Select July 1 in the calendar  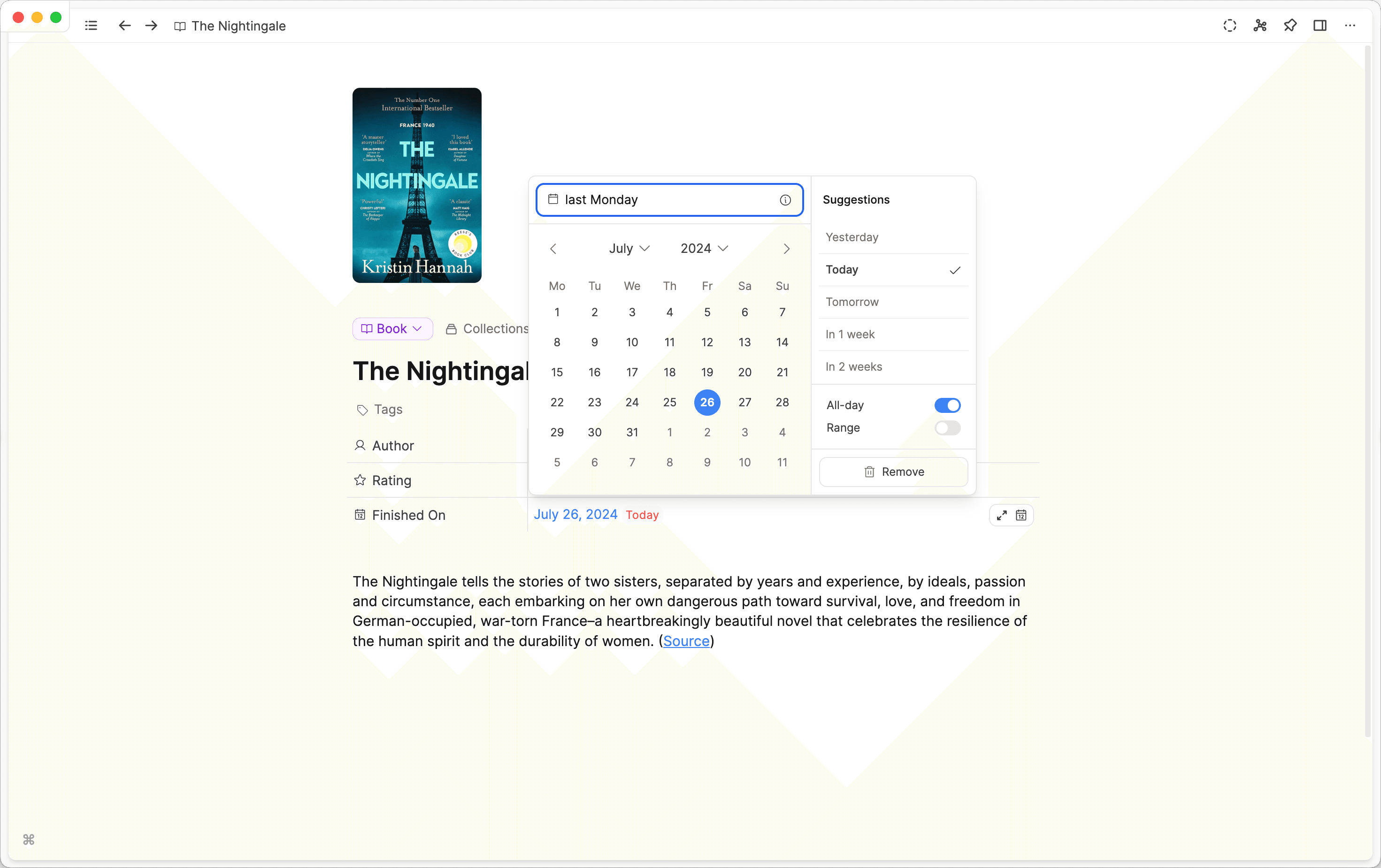pos(557,312)
